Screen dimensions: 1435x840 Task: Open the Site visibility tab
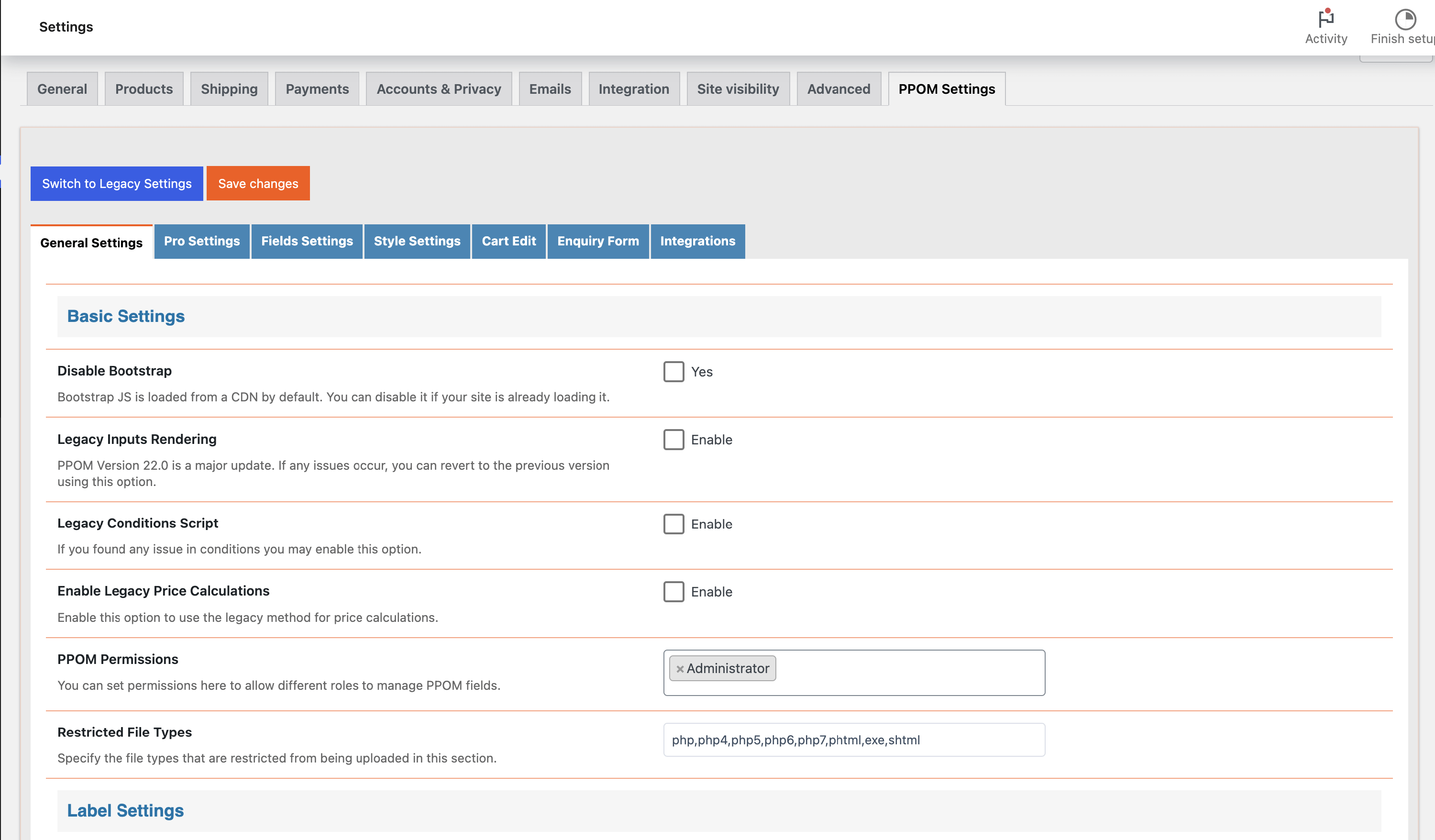coord(738,89)
